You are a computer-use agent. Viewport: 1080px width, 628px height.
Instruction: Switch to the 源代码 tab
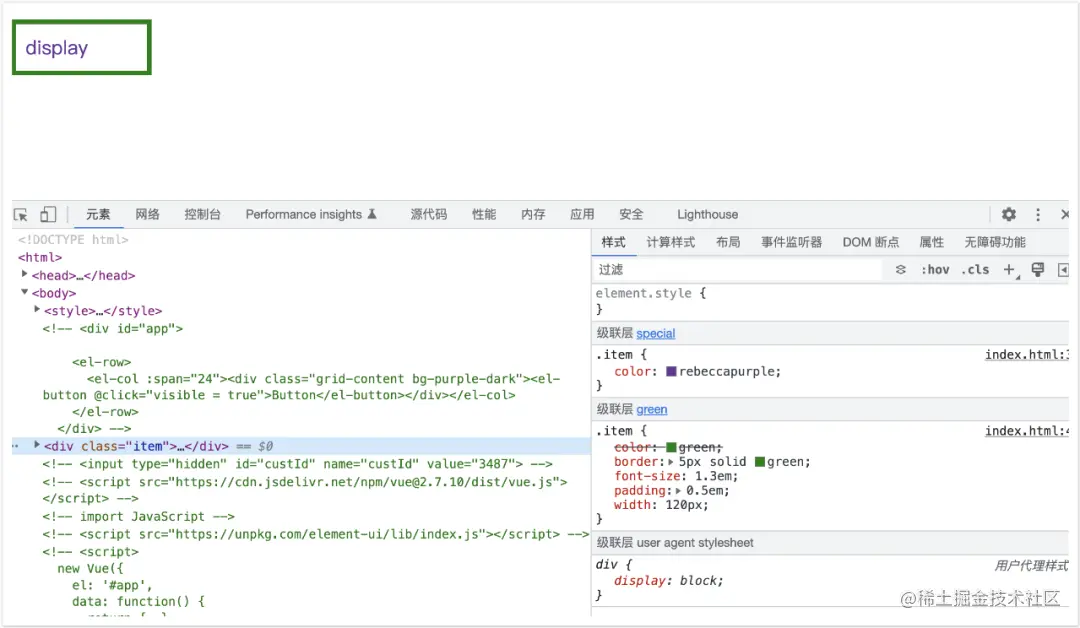(x=428, y=214)
